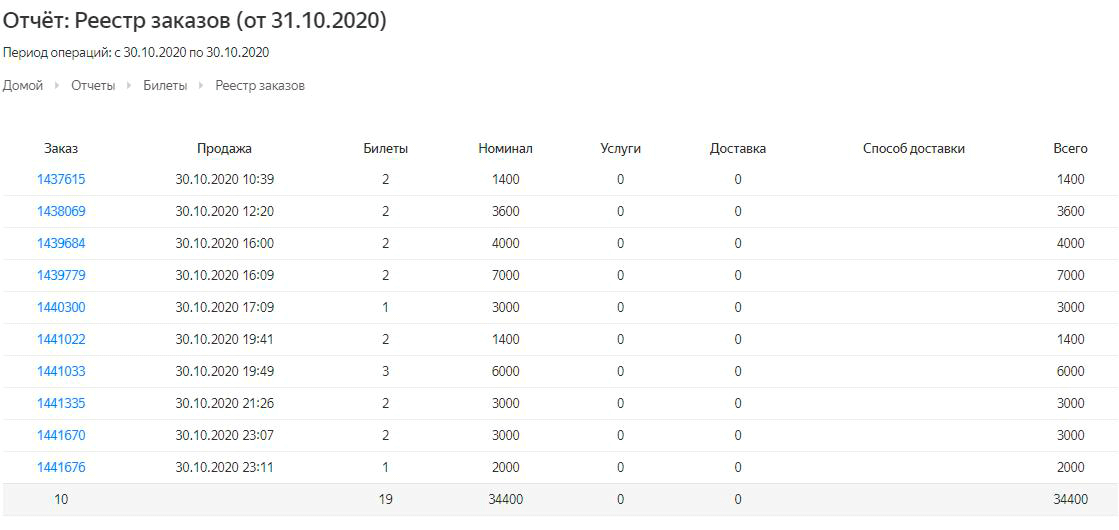Open order 1439779
This screenshot has width=1119, height=530.
[61, 275]
